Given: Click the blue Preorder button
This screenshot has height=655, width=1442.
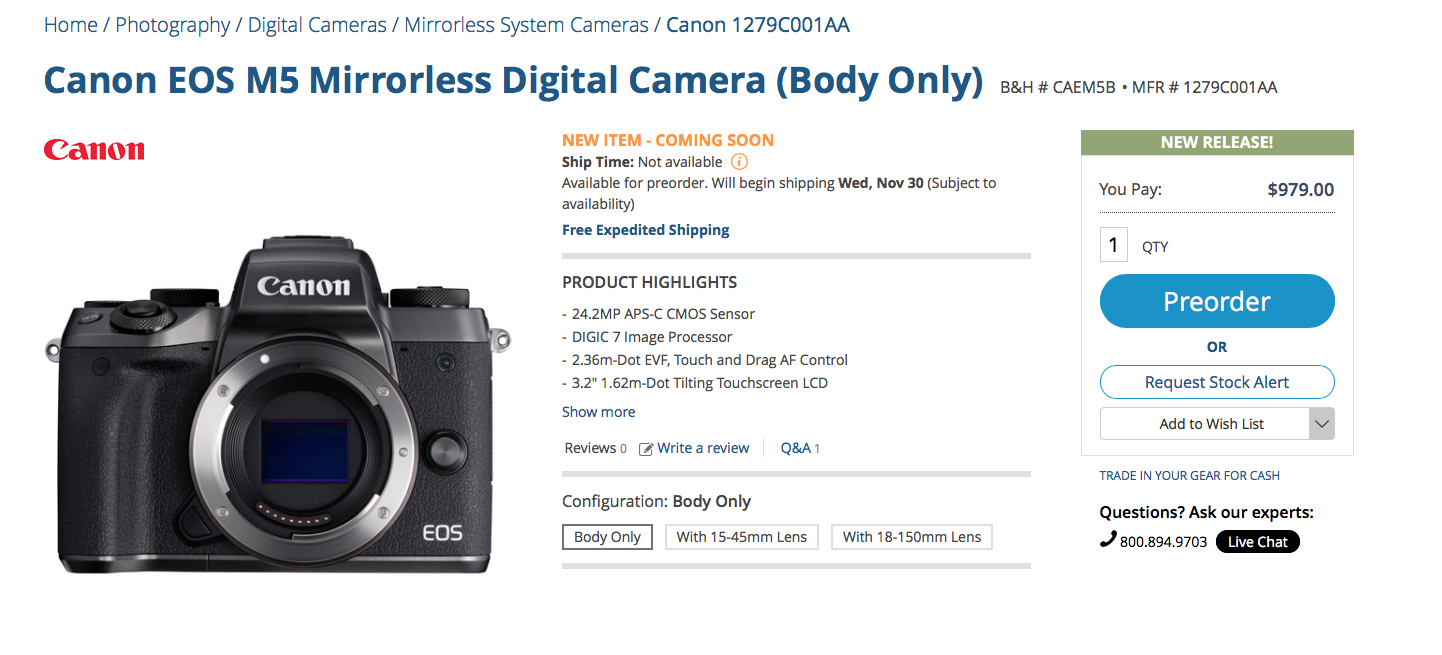Looking at the screenshot, I should (x=1217, y=301).
